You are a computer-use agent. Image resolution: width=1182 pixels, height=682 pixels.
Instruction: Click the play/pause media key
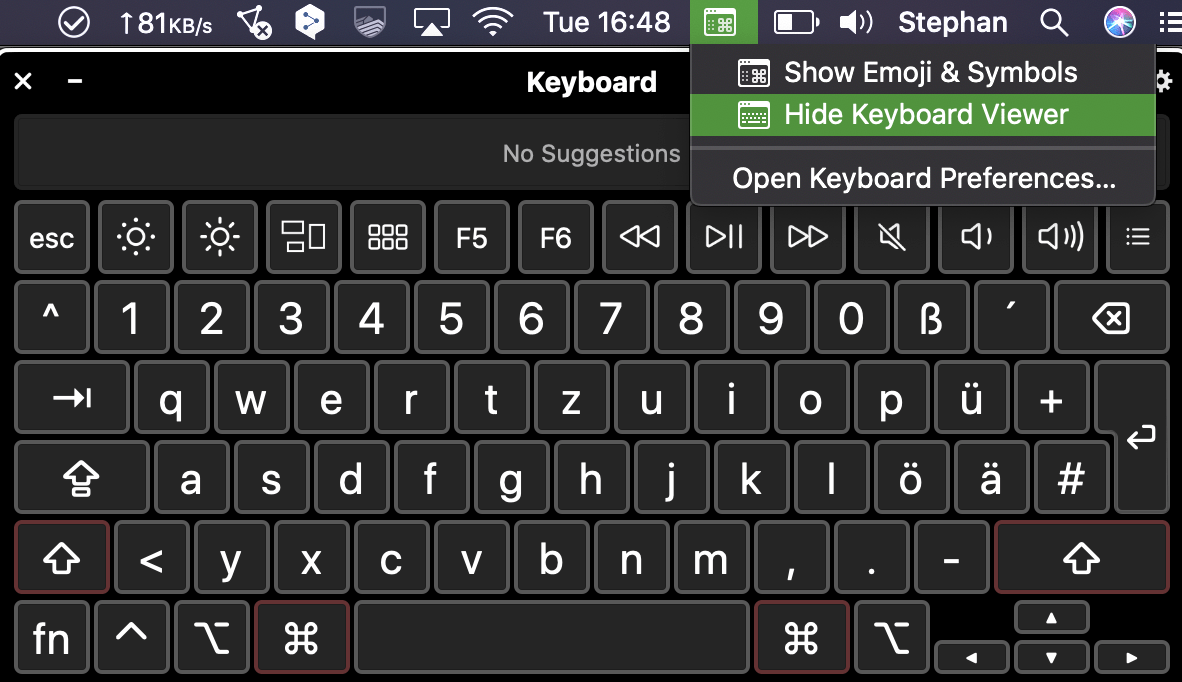coord(724,237)
